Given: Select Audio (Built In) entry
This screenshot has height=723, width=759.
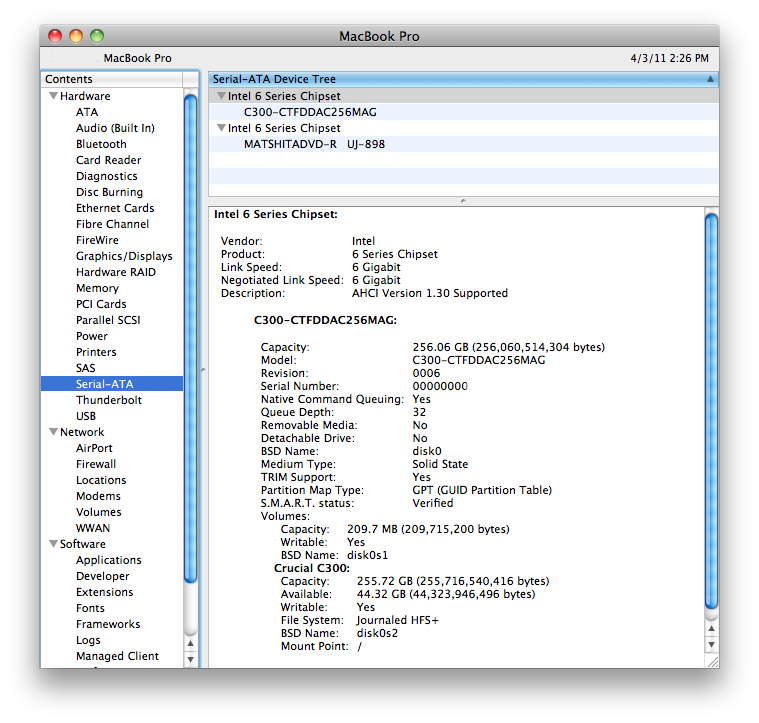Looking at the screenshot, I should [115, 128].
